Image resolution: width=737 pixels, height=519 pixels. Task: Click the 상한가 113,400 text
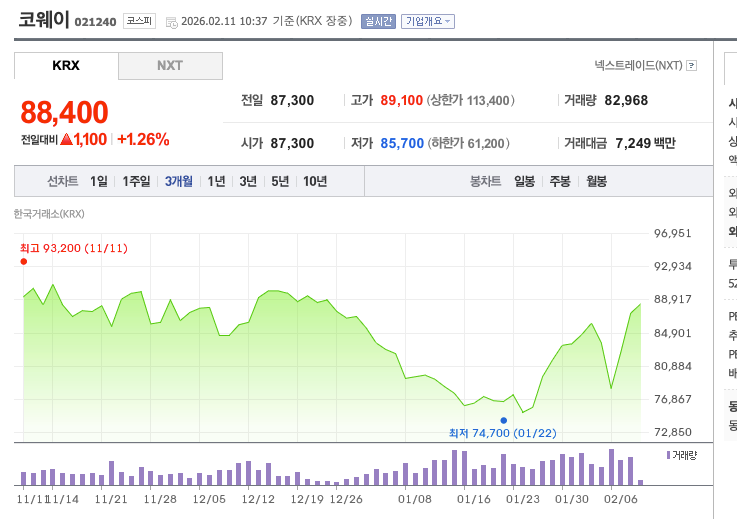coord(470,100)
